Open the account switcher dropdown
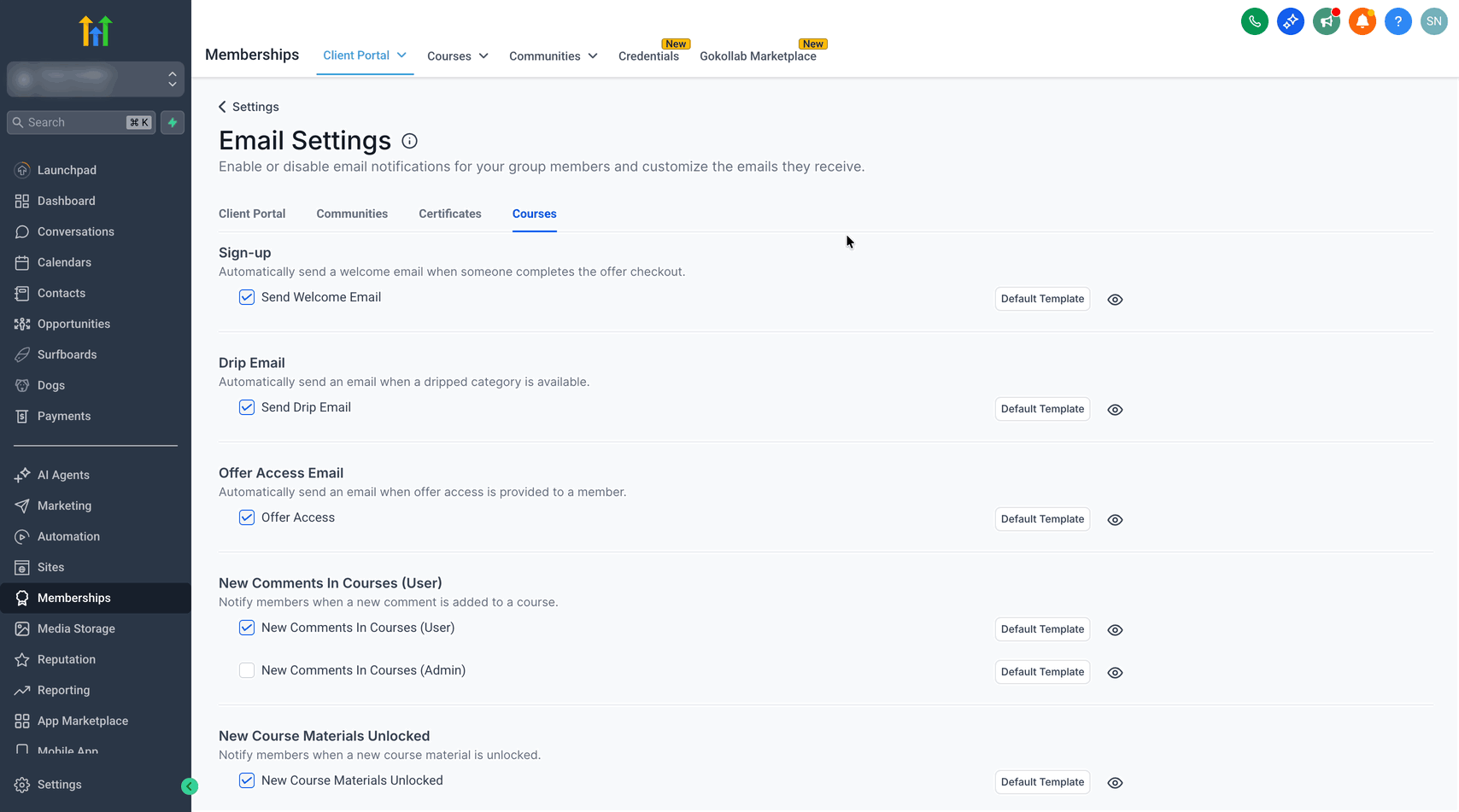 pos(96,79)
